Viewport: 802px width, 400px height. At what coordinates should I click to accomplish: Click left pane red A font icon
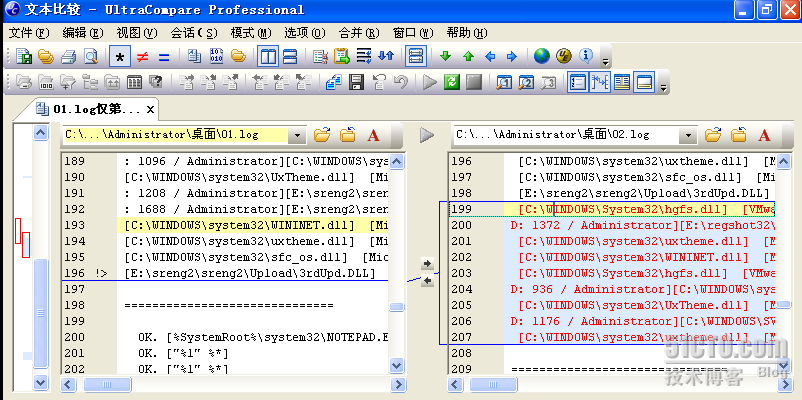(x=373, y=135)
